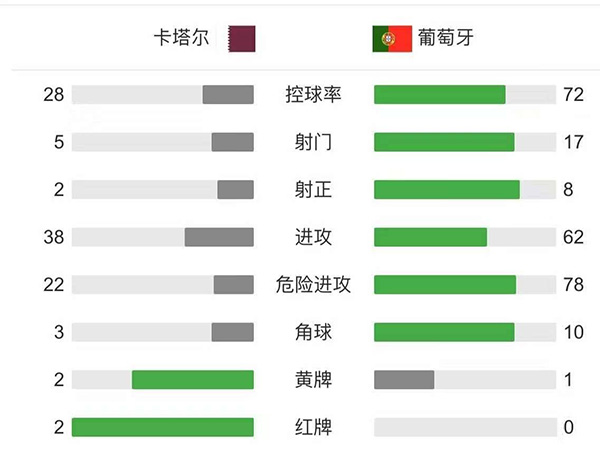The image size is (600, 451).
Task: Click Qatar's gray 控球率 bar
Action: click(228, 95)
